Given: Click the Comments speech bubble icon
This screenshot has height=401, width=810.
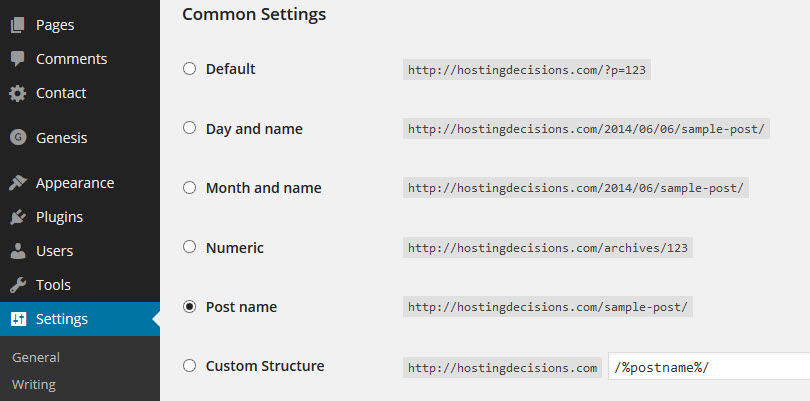Looking at the screenshot, I should tap(18, 59).
